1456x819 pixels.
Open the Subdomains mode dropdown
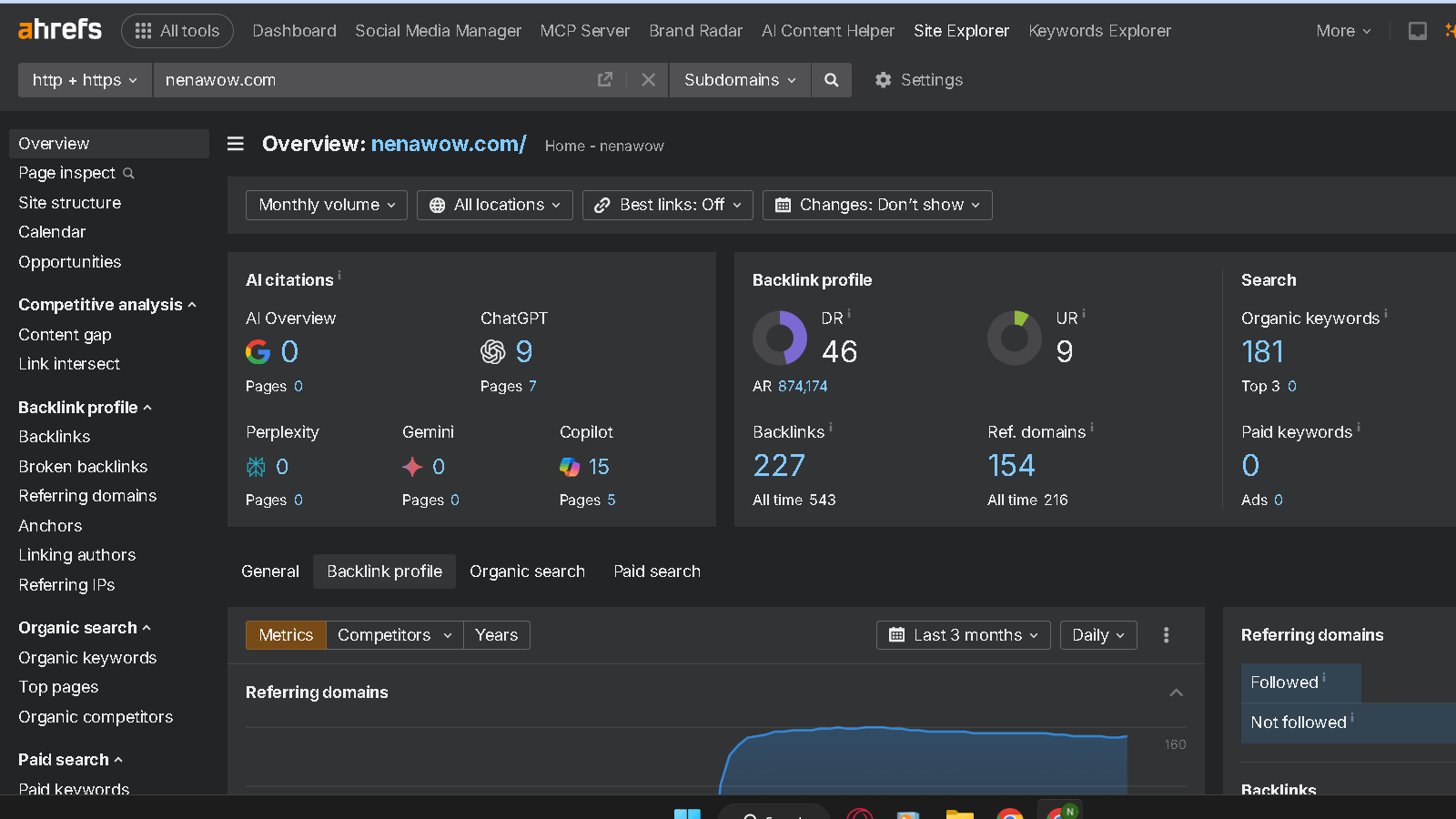coord(739,80)
